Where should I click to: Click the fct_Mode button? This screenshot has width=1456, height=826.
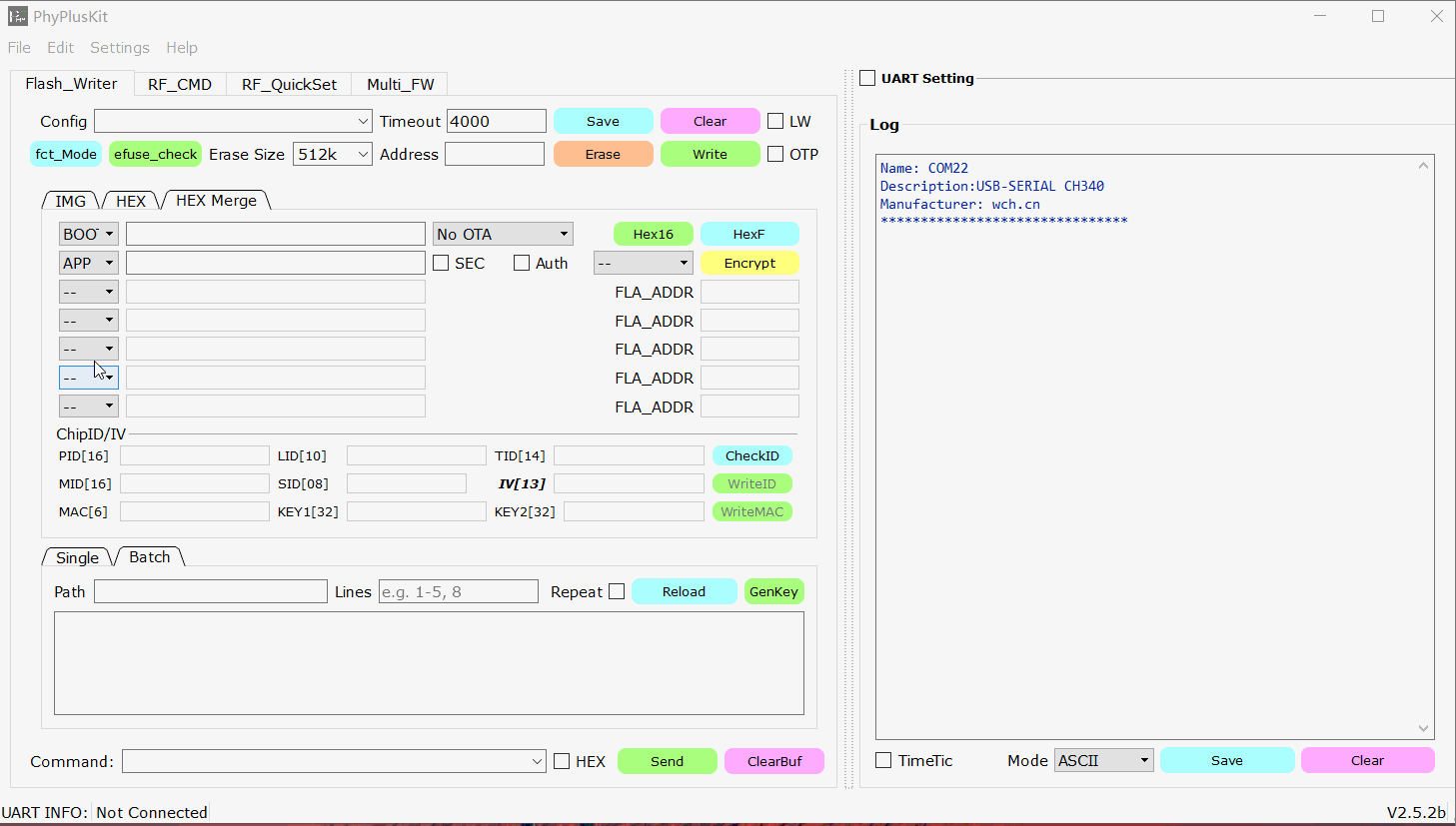pos(66,154)
